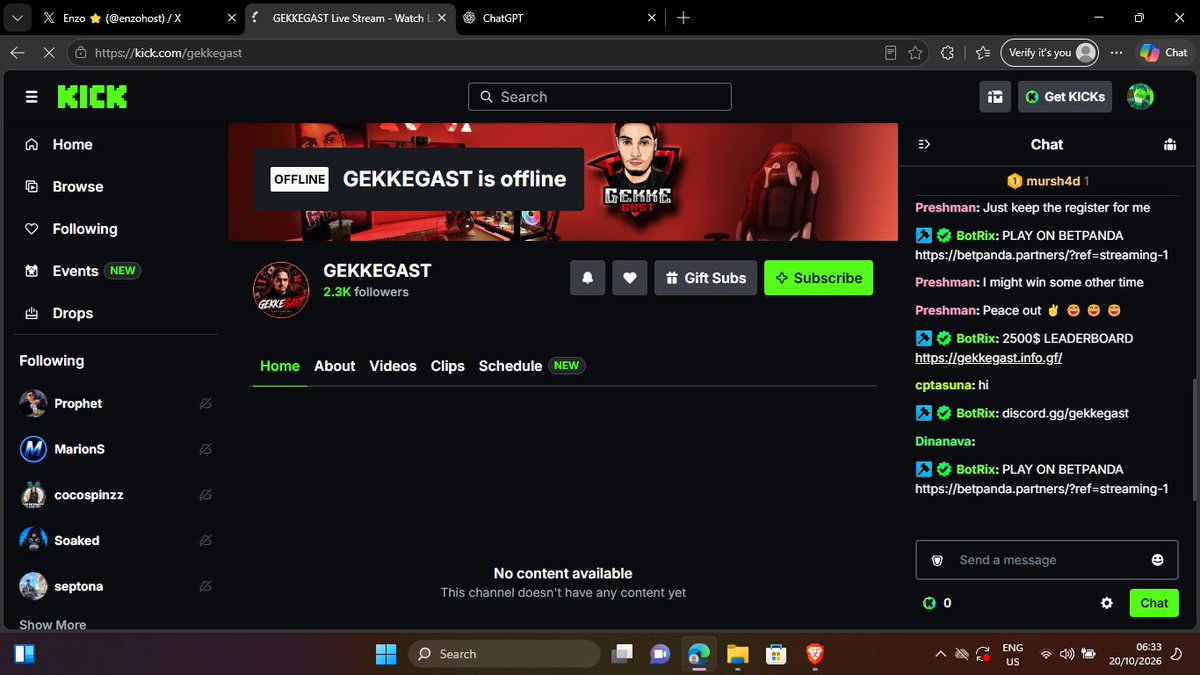Click the Dinanava username in chat
1200x675 pixels.
click(943, 441)
